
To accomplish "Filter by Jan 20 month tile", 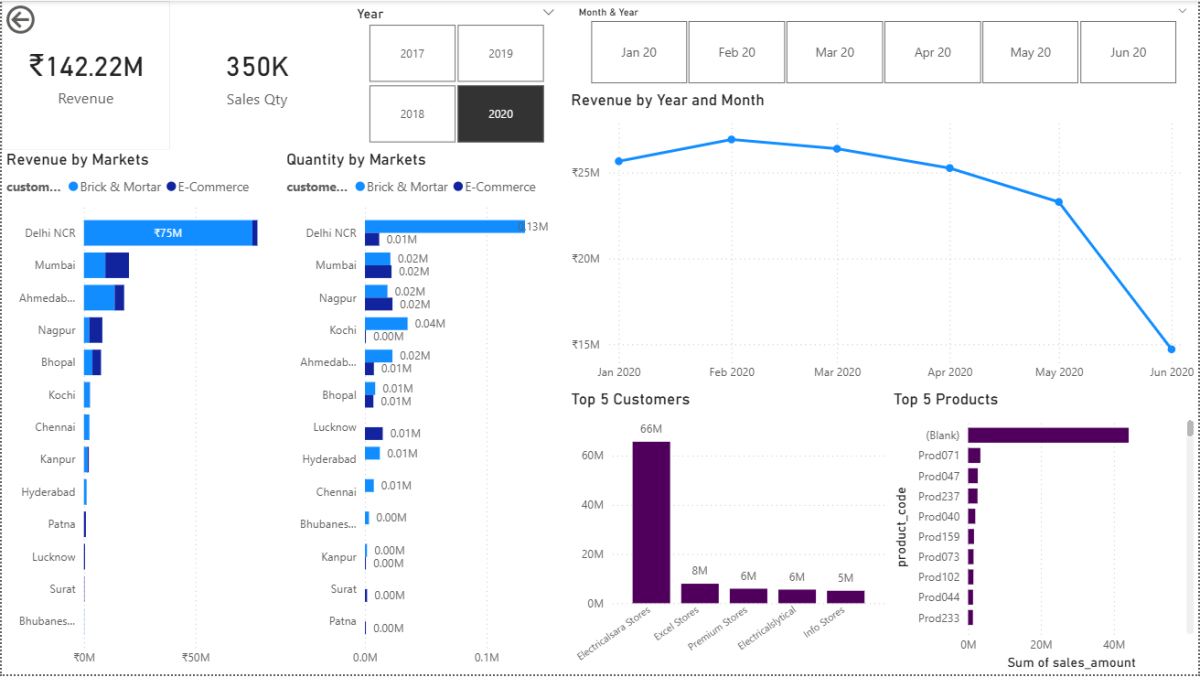I will (x=639, y=52).
